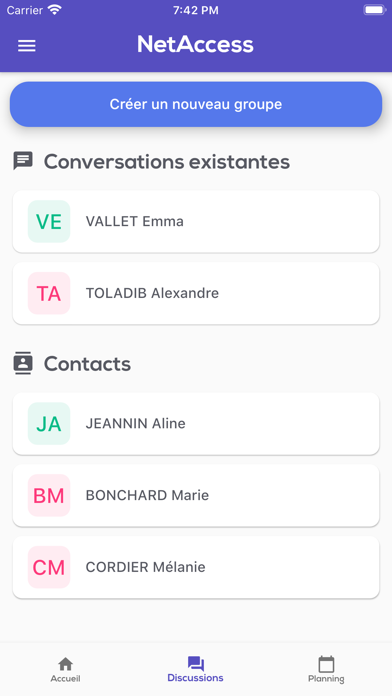Select contact JEANNIN Aline
This screenshot has width=392, height=696.
coord(196,423)
